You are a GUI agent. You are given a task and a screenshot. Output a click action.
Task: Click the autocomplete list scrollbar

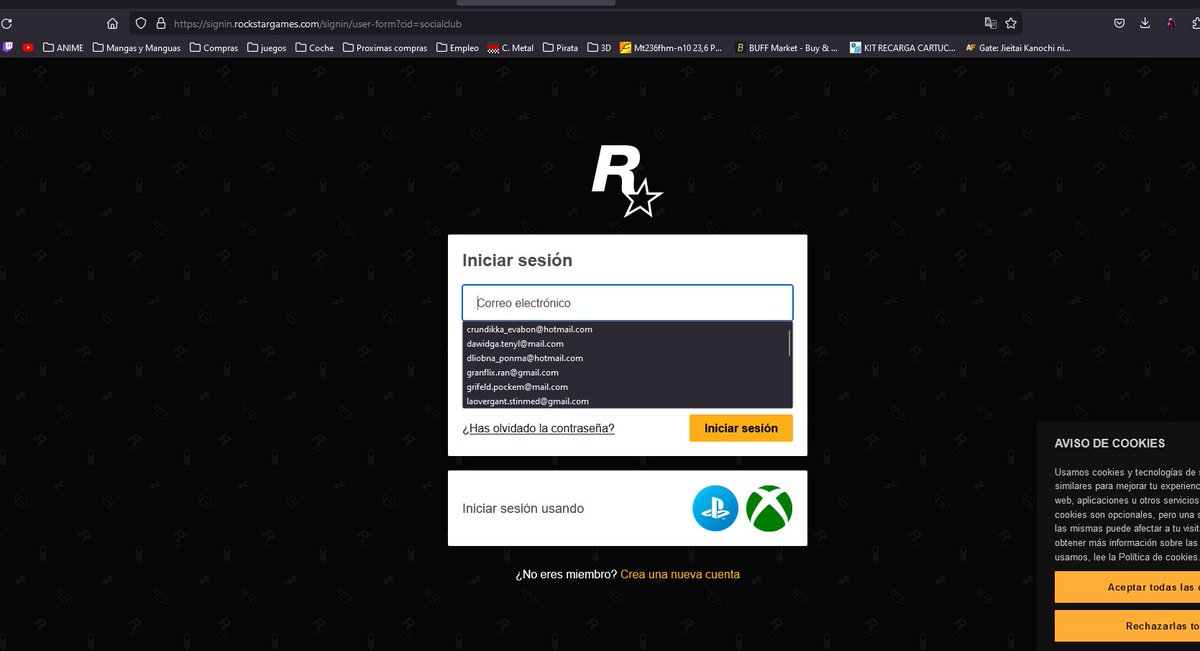pos(790,342)
